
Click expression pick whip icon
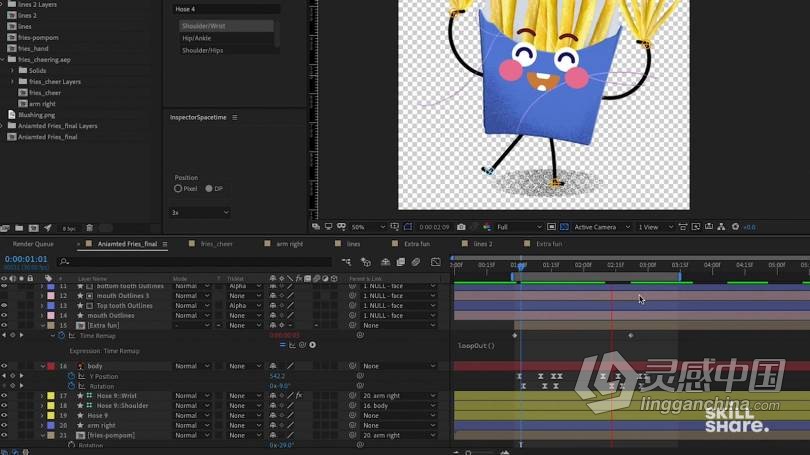coord(303,345)
